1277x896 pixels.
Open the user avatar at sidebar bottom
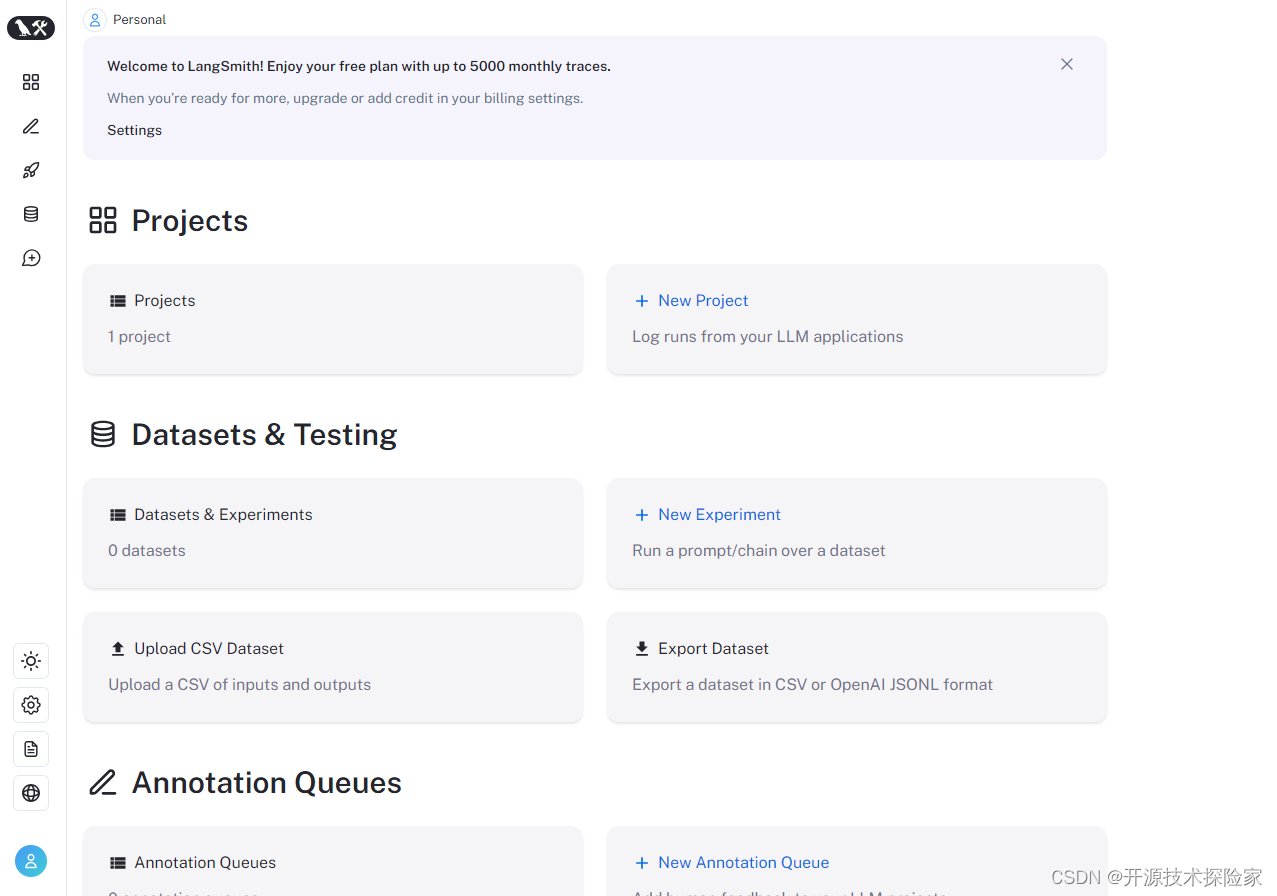pos(31,861)
